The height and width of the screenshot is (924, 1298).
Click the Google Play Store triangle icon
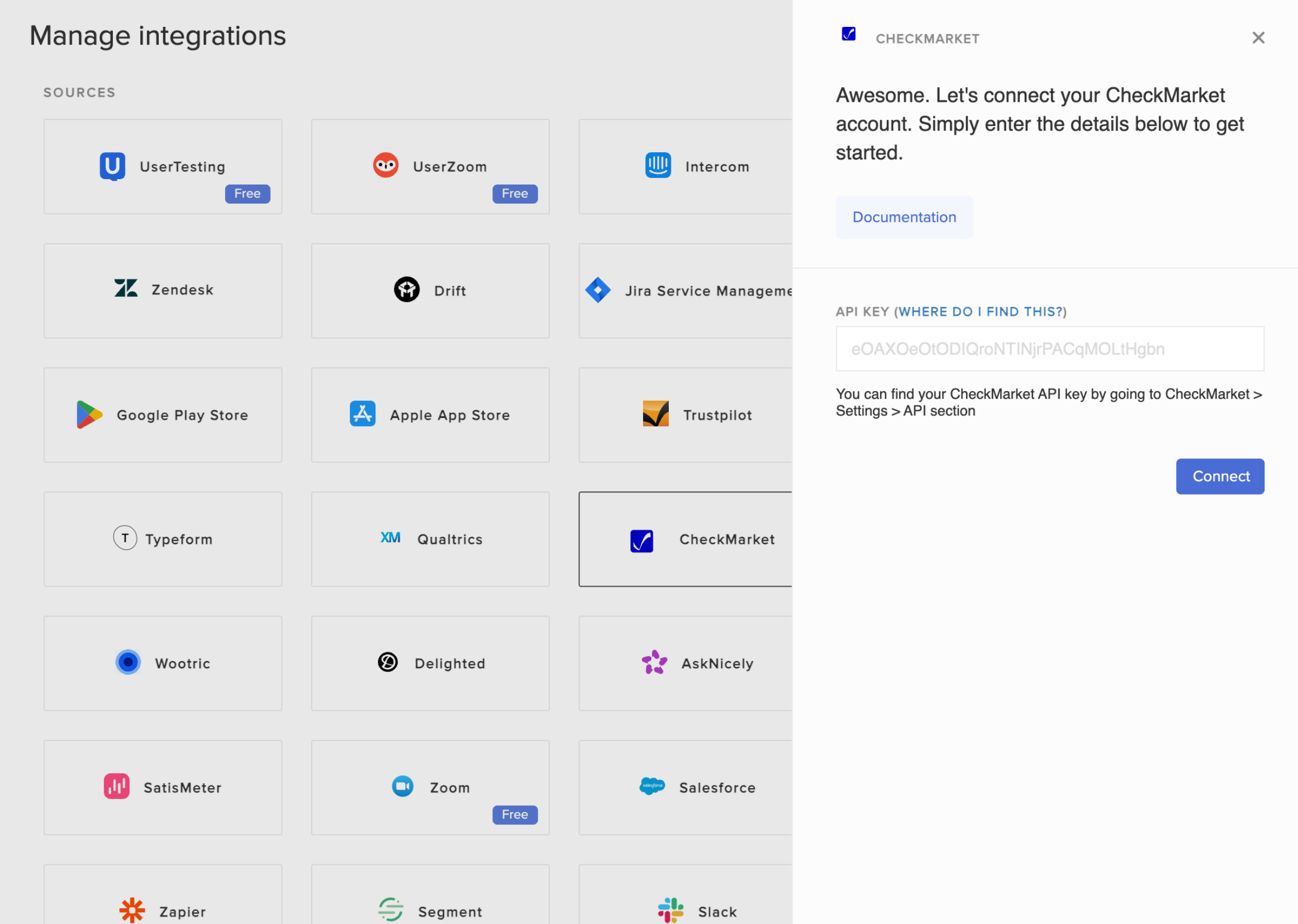[90, 415]
